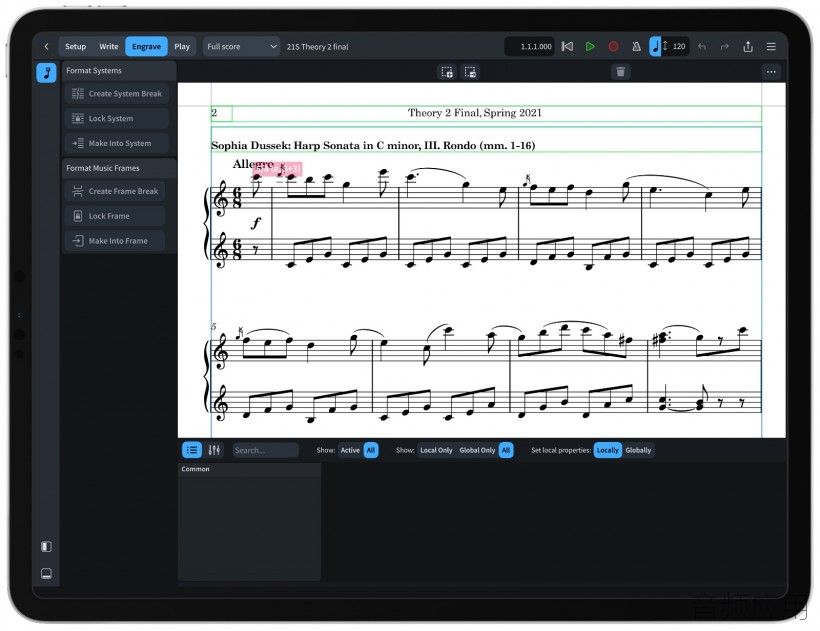Click the red record button
This screenshot has height=631, width=820.
click(613, 47)
